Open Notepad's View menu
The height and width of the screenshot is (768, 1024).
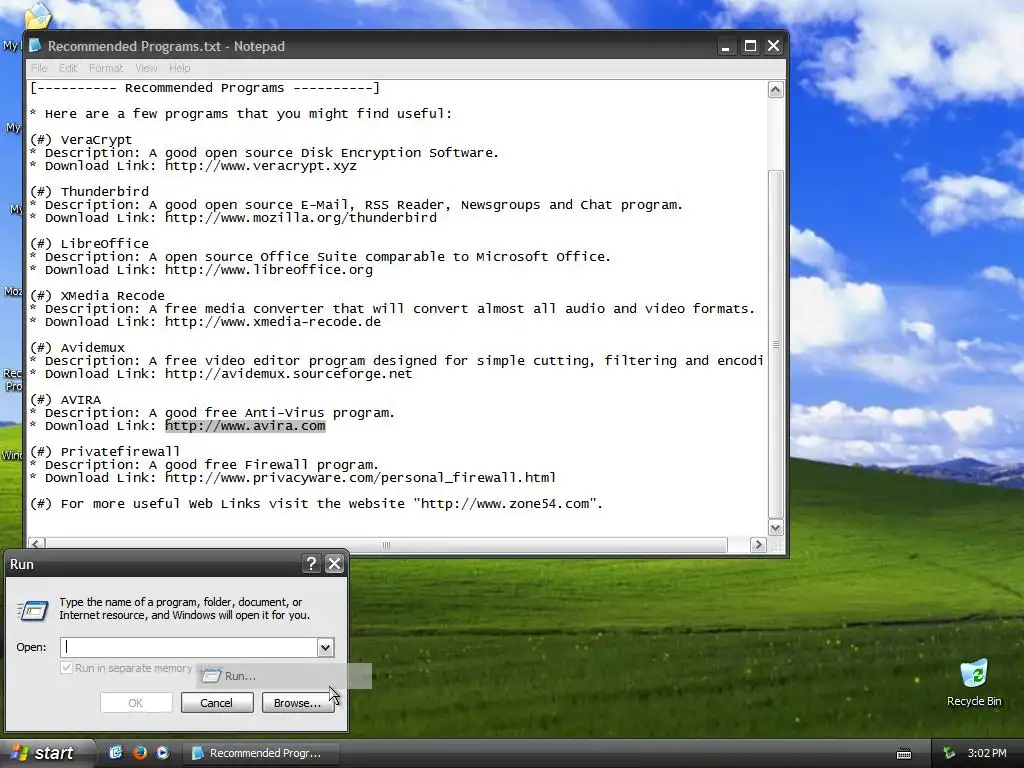146,68
